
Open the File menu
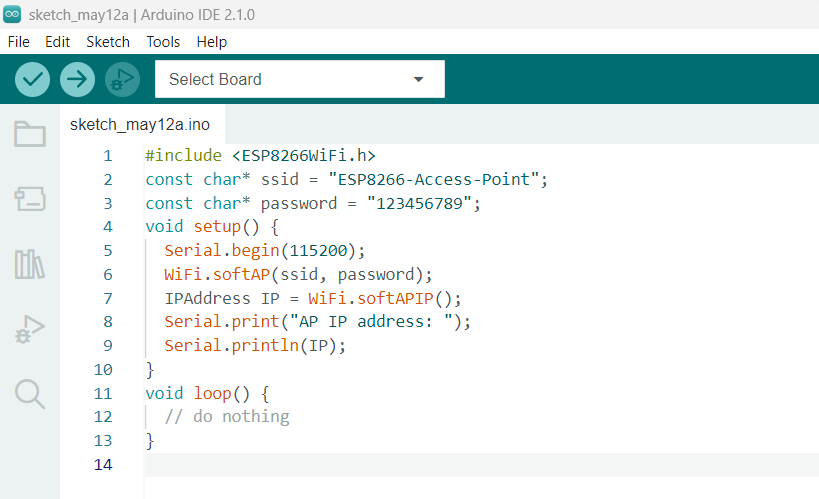[18, 42]
